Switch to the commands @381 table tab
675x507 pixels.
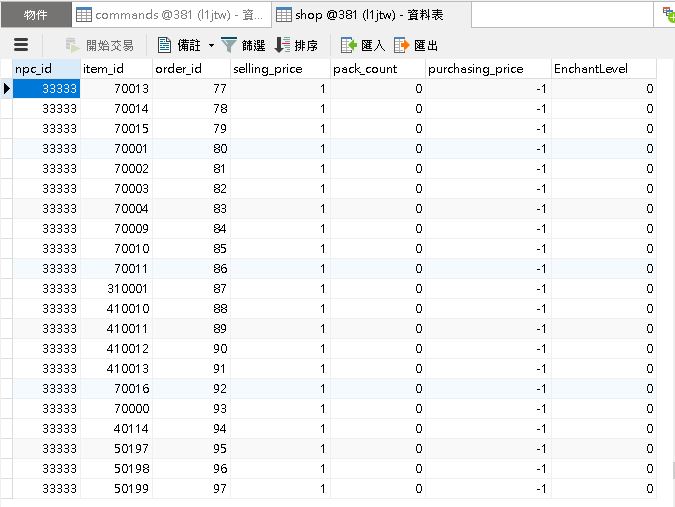pos(171,15)
